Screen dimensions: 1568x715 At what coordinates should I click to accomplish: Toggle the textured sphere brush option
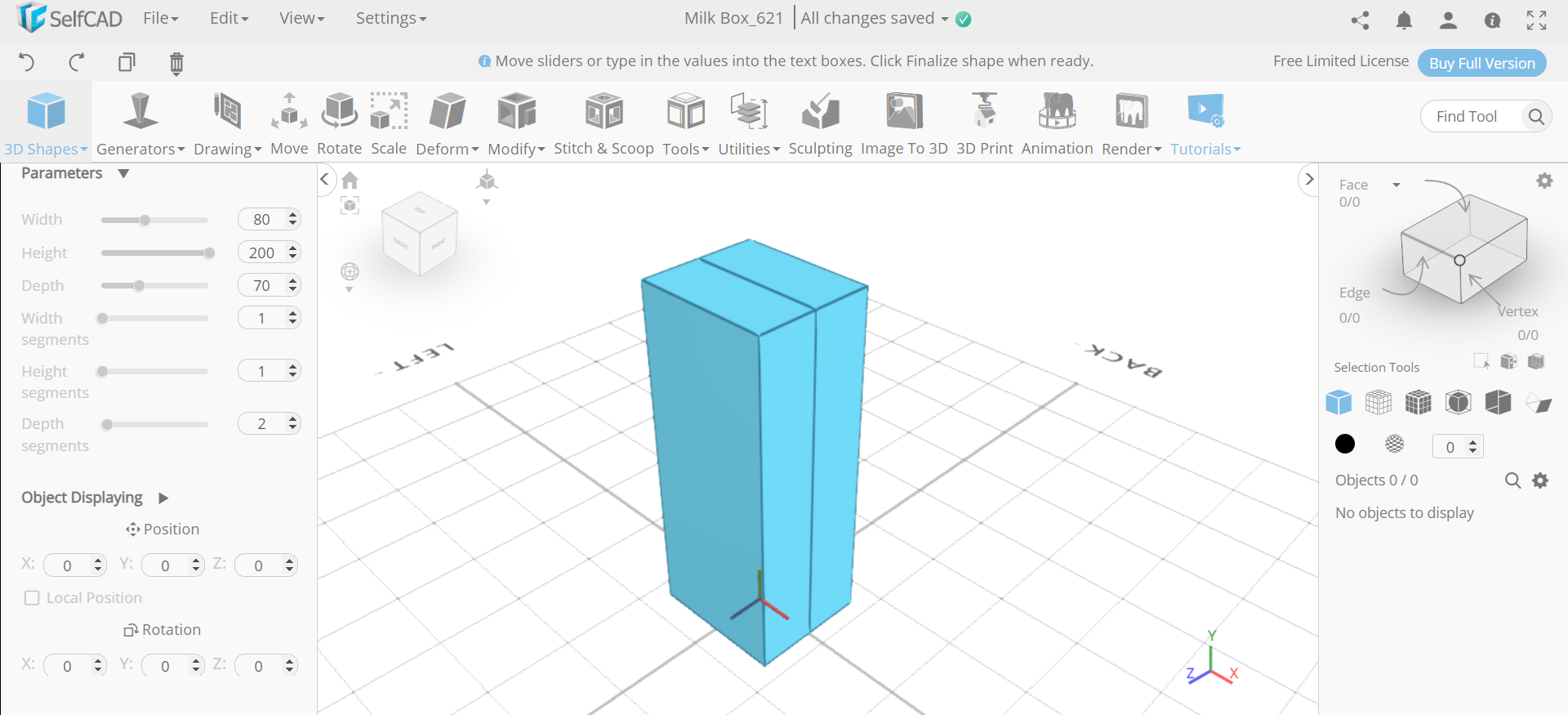tap(1395, 444)
